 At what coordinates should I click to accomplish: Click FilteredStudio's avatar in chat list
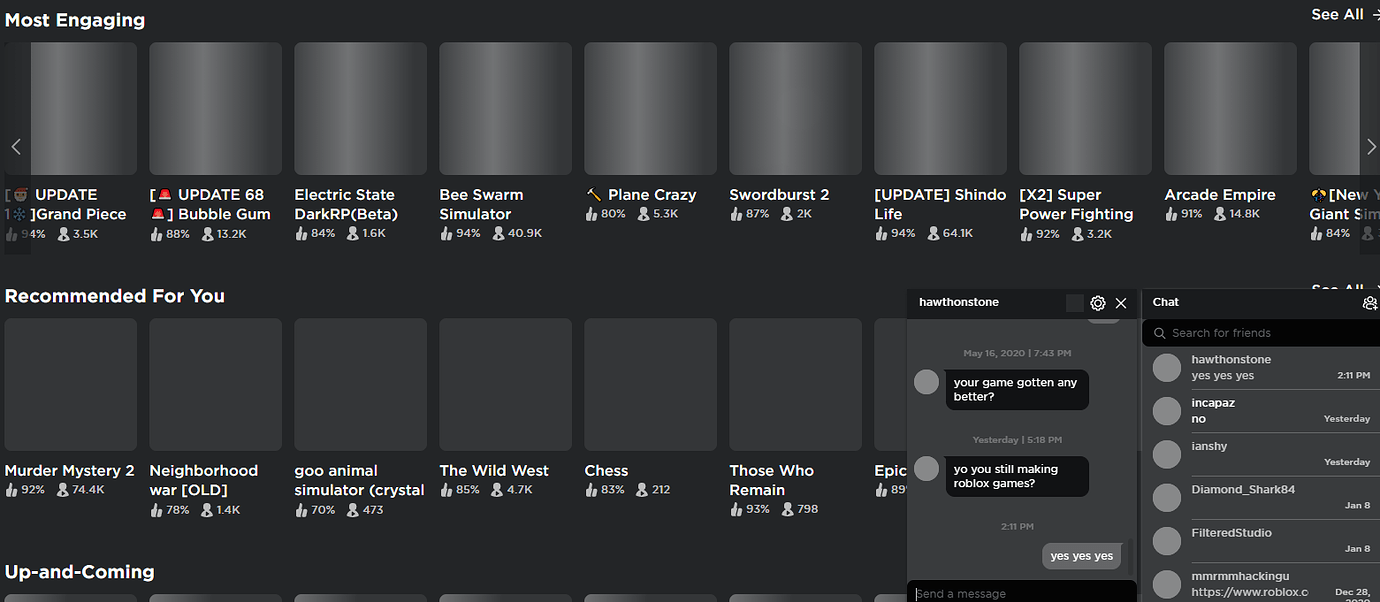(x=1167, y=541)
